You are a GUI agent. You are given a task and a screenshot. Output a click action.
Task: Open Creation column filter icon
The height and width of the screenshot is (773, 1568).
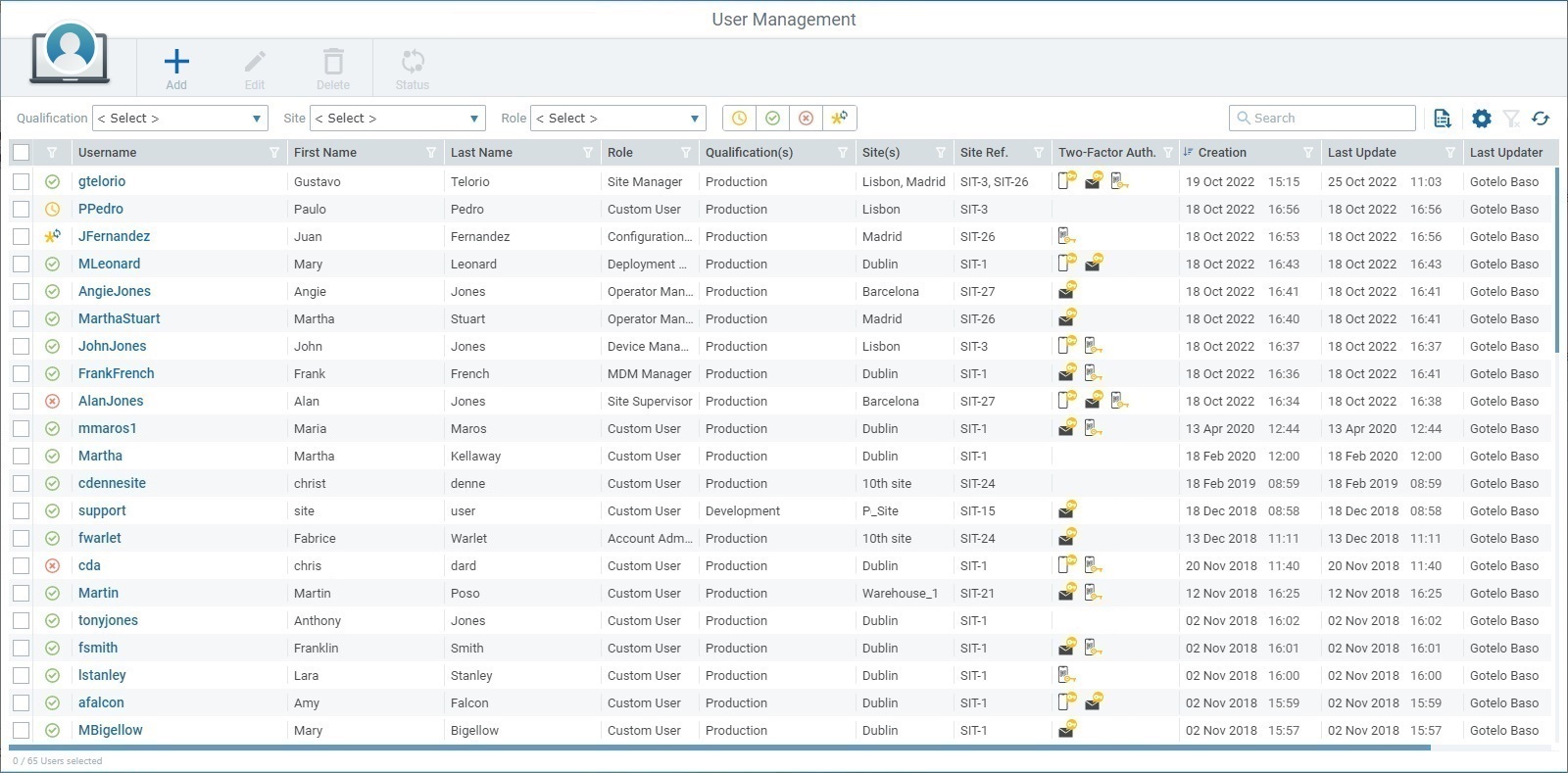[1308, 153]
